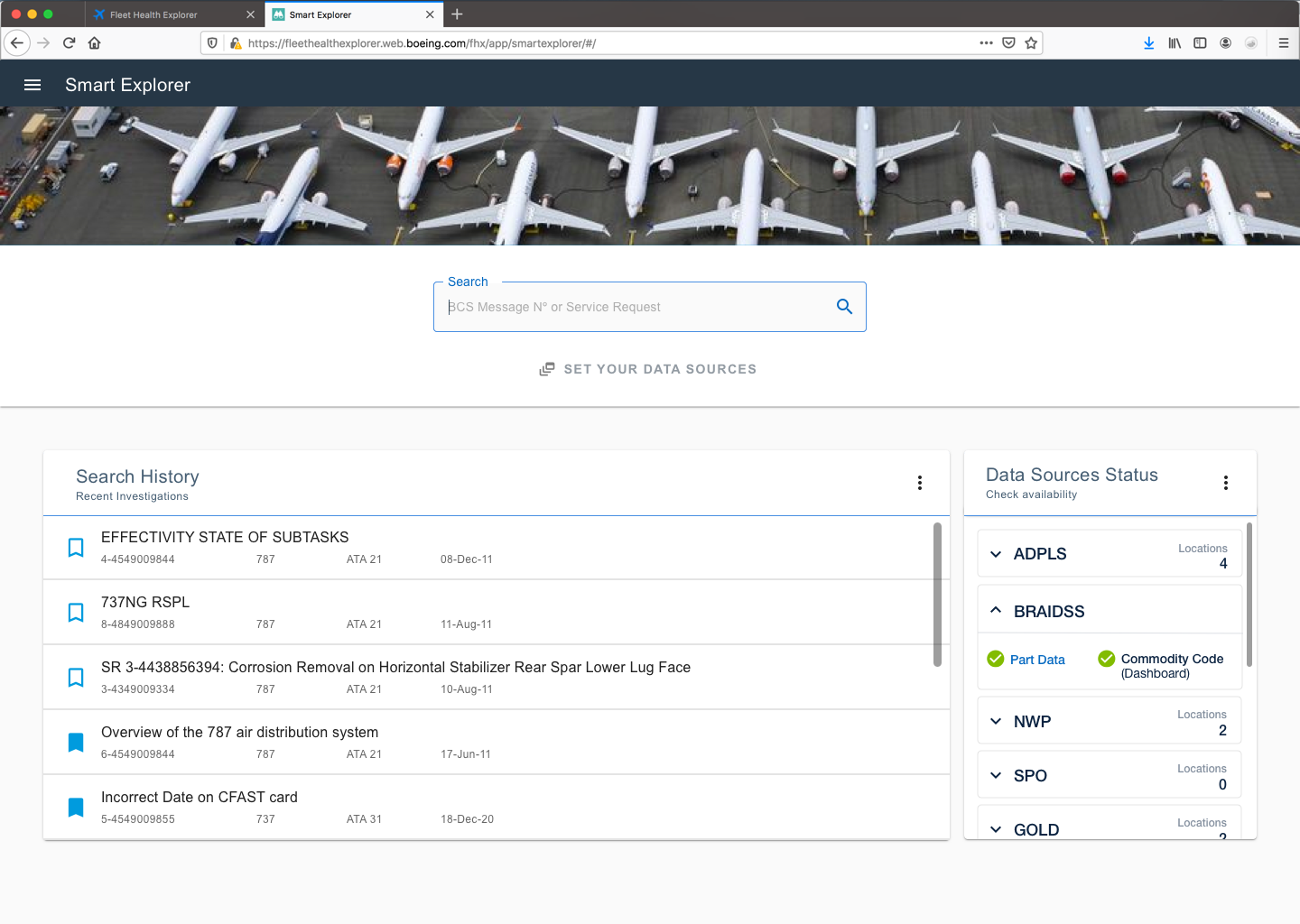The width and height of the screenshot is (1300, 924).
Task: Open Data Sources Status three-dot menu
Action: tap(1225, 483)
